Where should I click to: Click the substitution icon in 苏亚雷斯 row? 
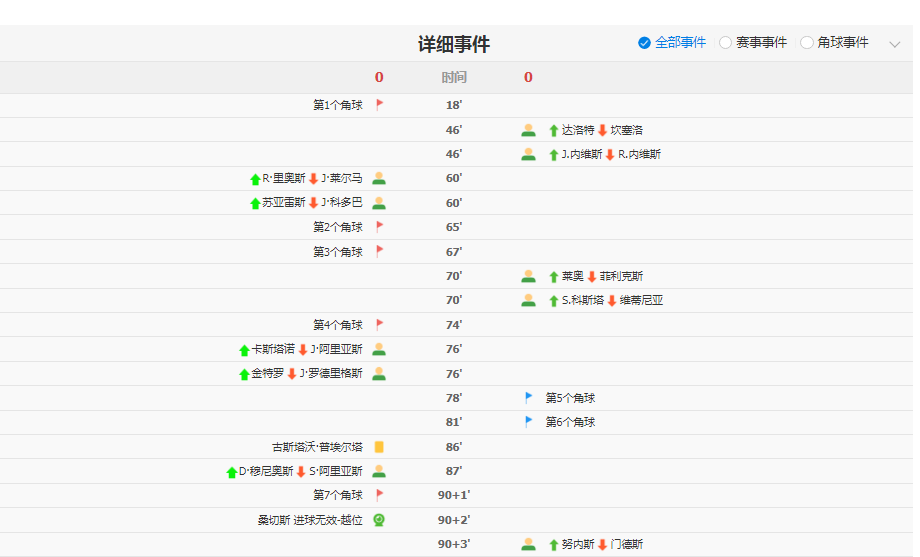click(379, 203)
